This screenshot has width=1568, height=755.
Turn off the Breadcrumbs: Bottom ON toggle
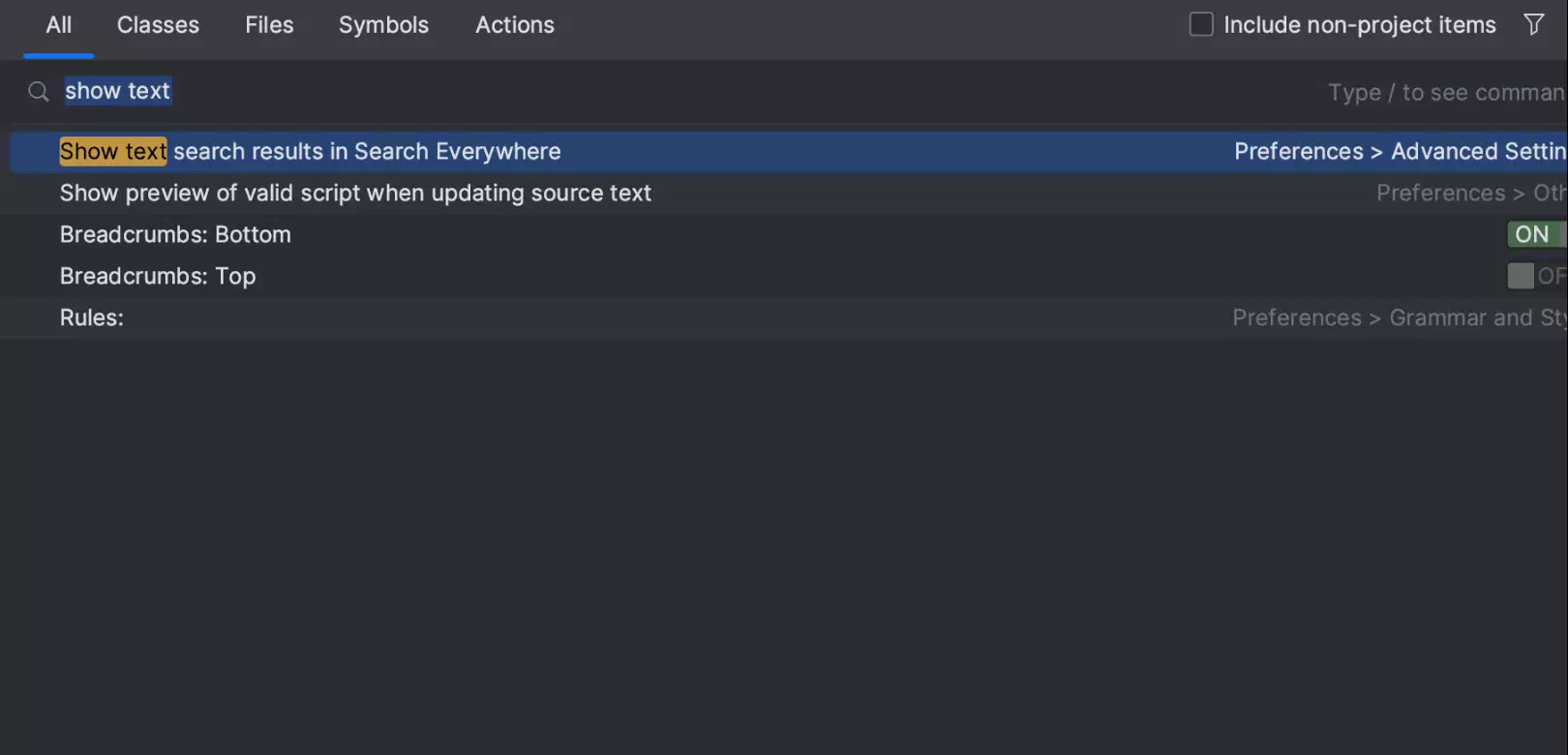pos(1535,234)
